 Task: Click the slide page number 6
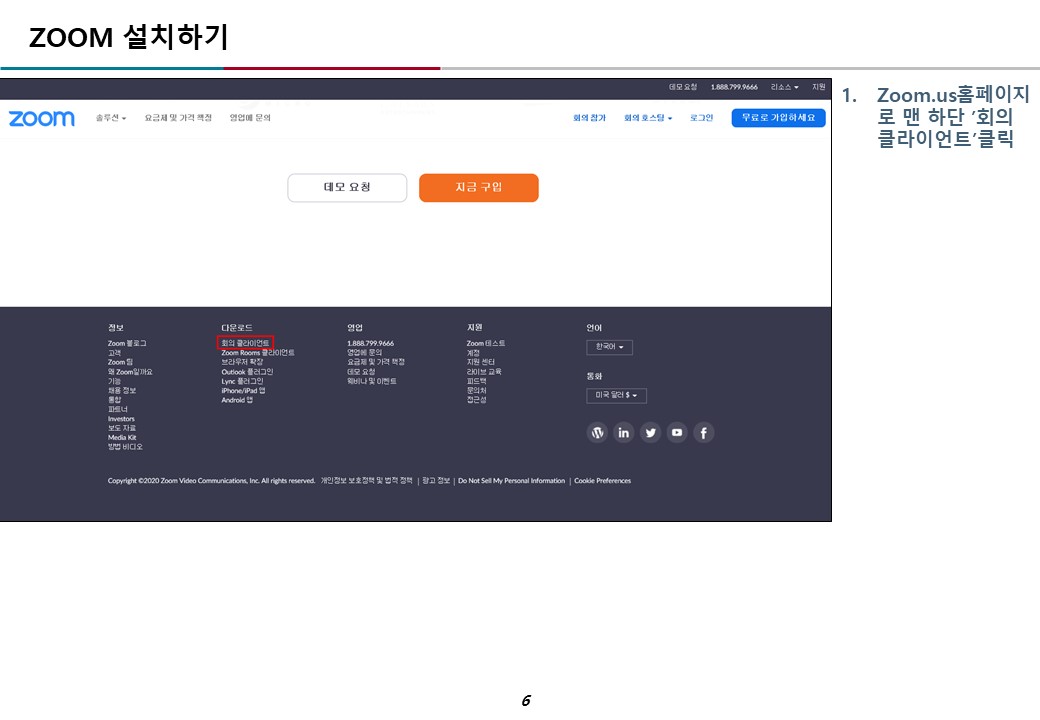pos(526,701)
